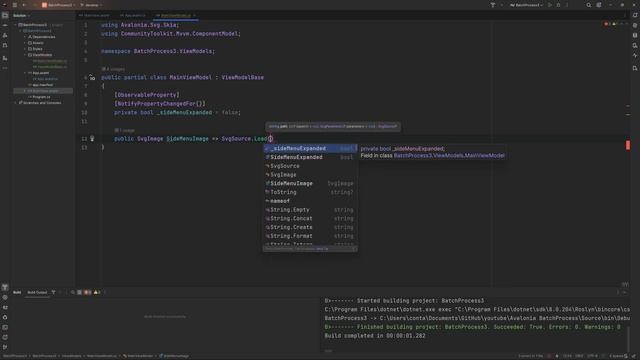This screenshot has height=360, width=640.
Task: Choose String.Empty completion suggestion
Action: pos(310,210)
